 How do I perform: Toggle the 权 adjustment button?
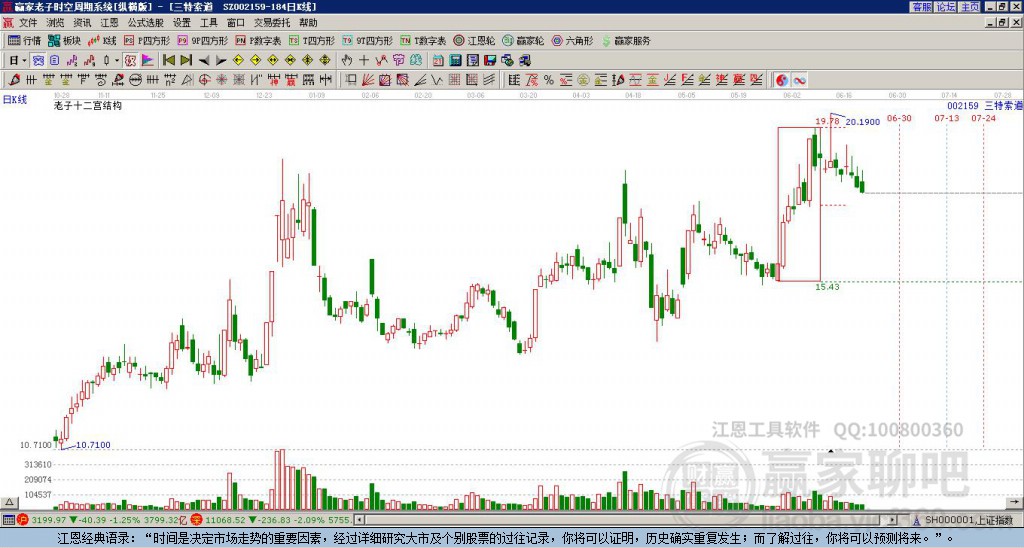[x=130, y=61]
